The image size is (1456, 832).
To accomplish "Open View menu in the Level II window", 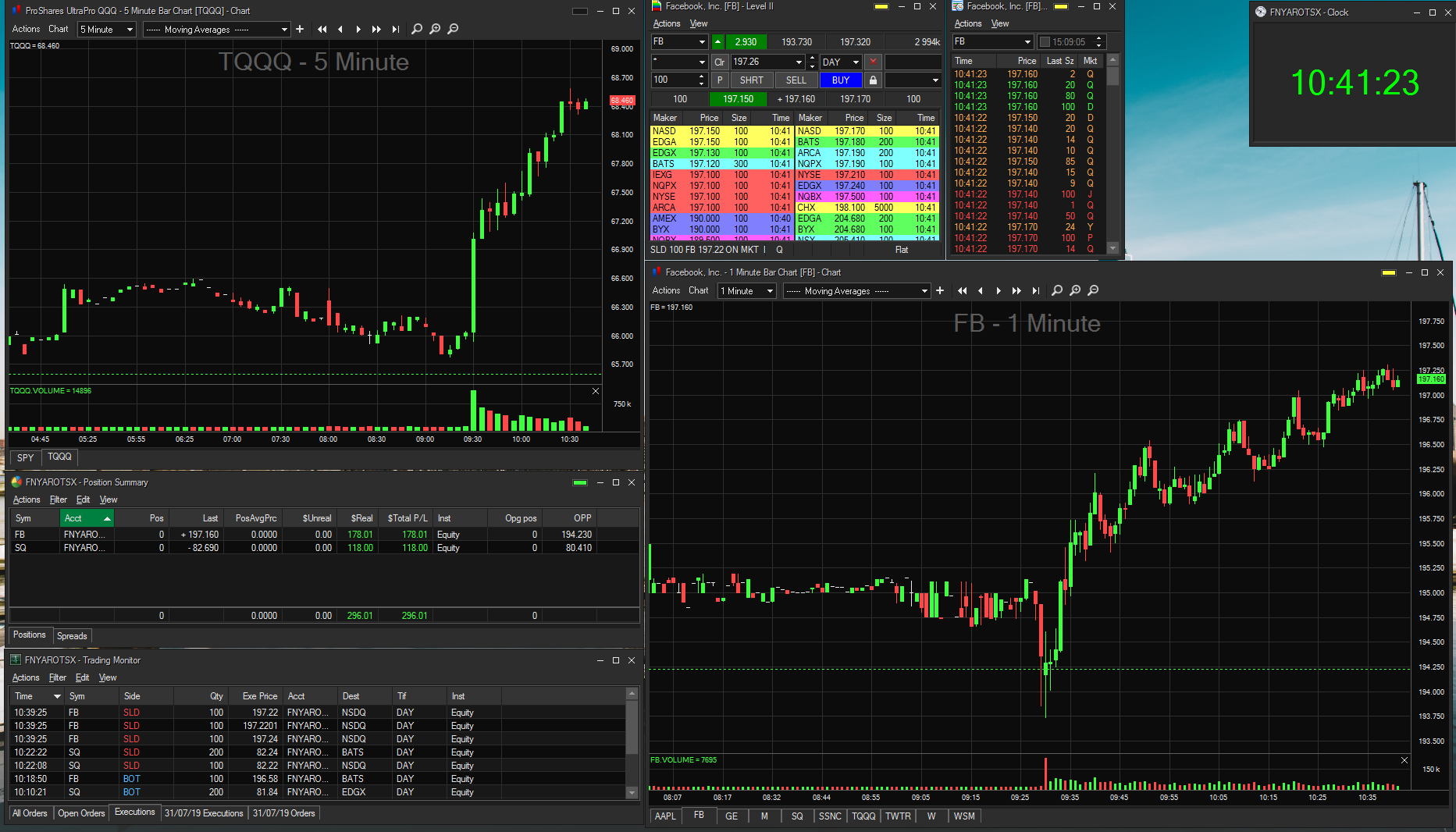I will [699, 23].
